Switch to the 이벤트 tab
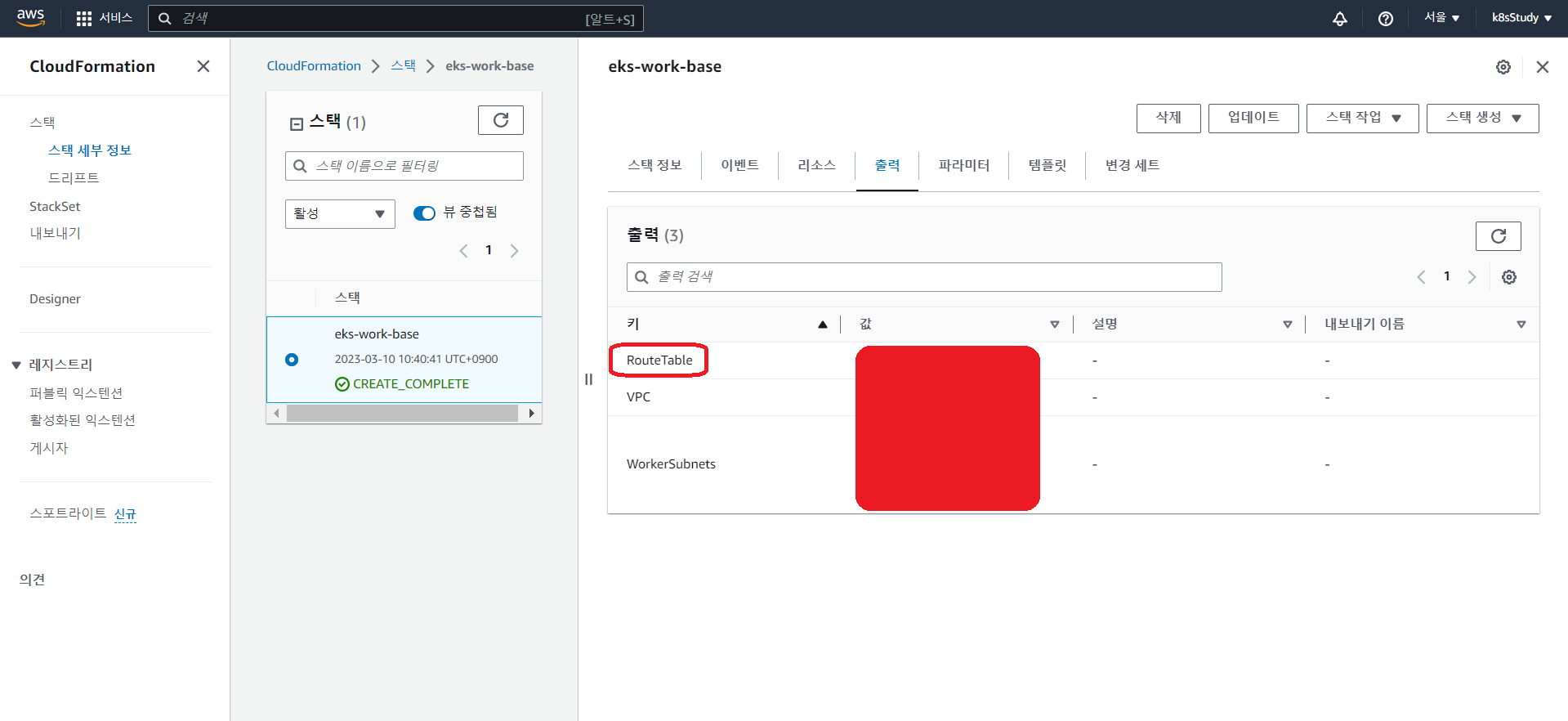 tap(739, 165)
